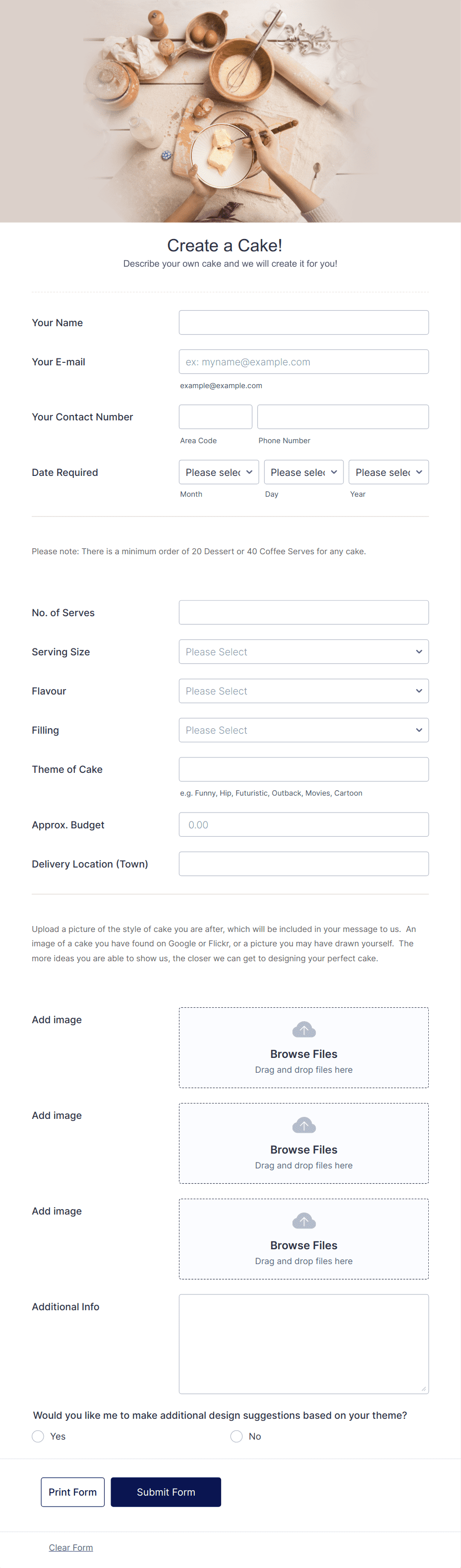The image size is (461, 1568).
Task: Click the Print Form button
Action: (72, 1492)
